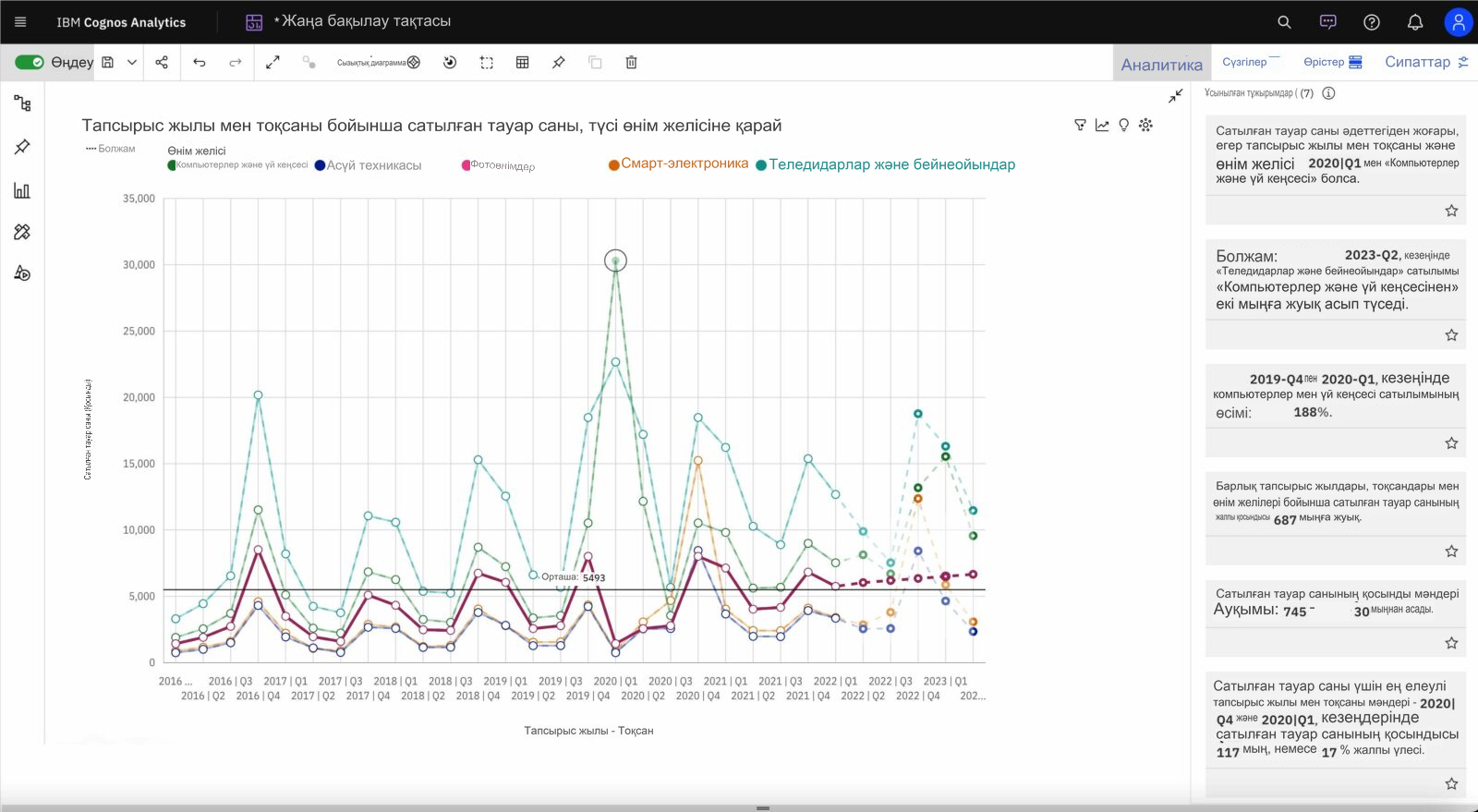This screenshot has height=812, width=1478.
Task: Open the data tree panel in sidebar
Action: (x=22, y=103)
